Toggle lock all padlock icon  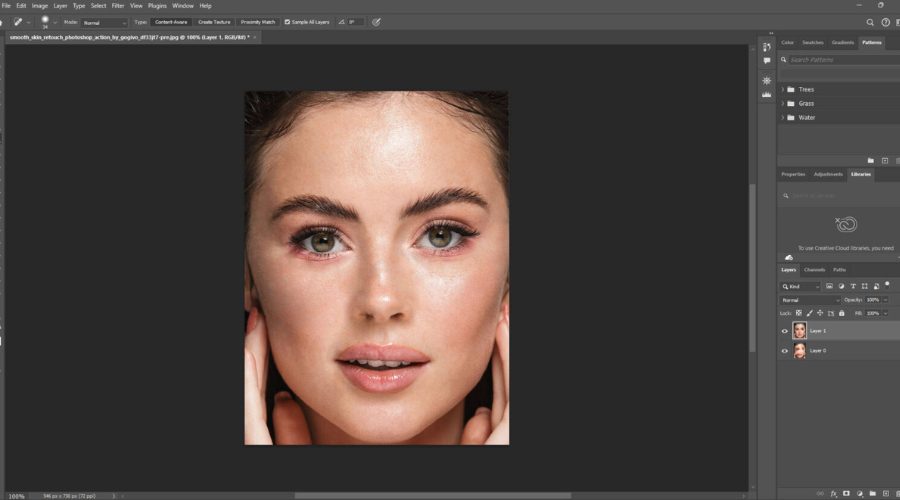[x=841, y=313]
